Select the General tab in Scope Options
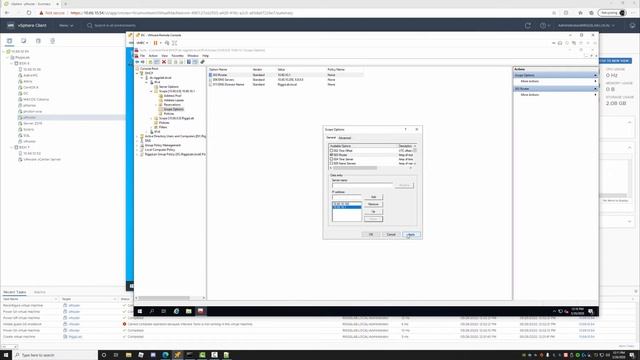 [331, 138]
